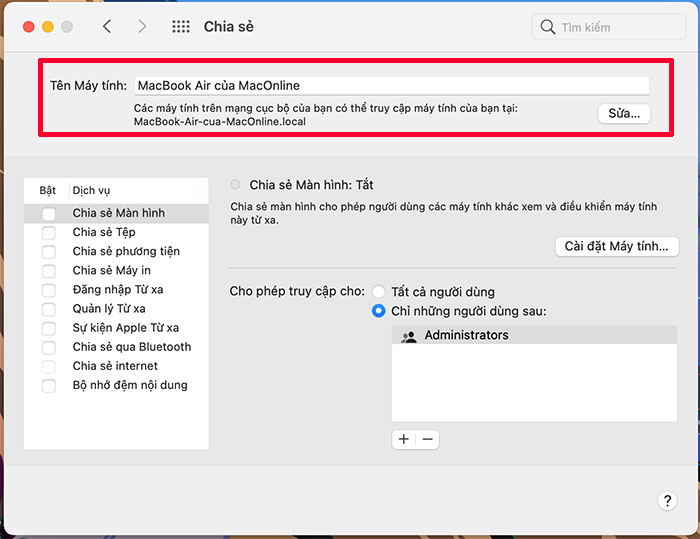Click the Bật column header
Viewport: 700px width, 539px height.
pyautogui.click(x=47, y=190)
